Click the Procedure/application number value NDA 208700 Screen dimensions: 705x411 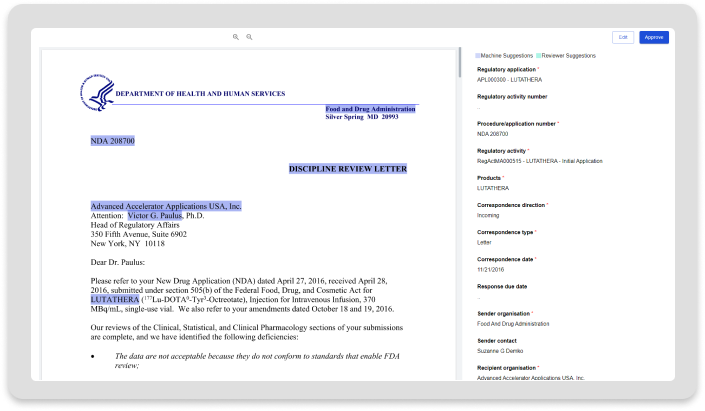(x=493, y=133)
